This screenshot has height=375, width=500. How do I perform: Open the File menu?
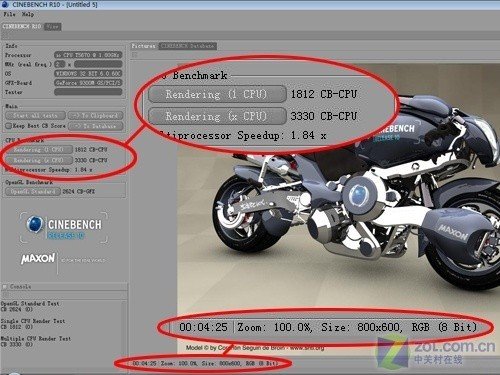pyautogui.click(x=9, y=14)
